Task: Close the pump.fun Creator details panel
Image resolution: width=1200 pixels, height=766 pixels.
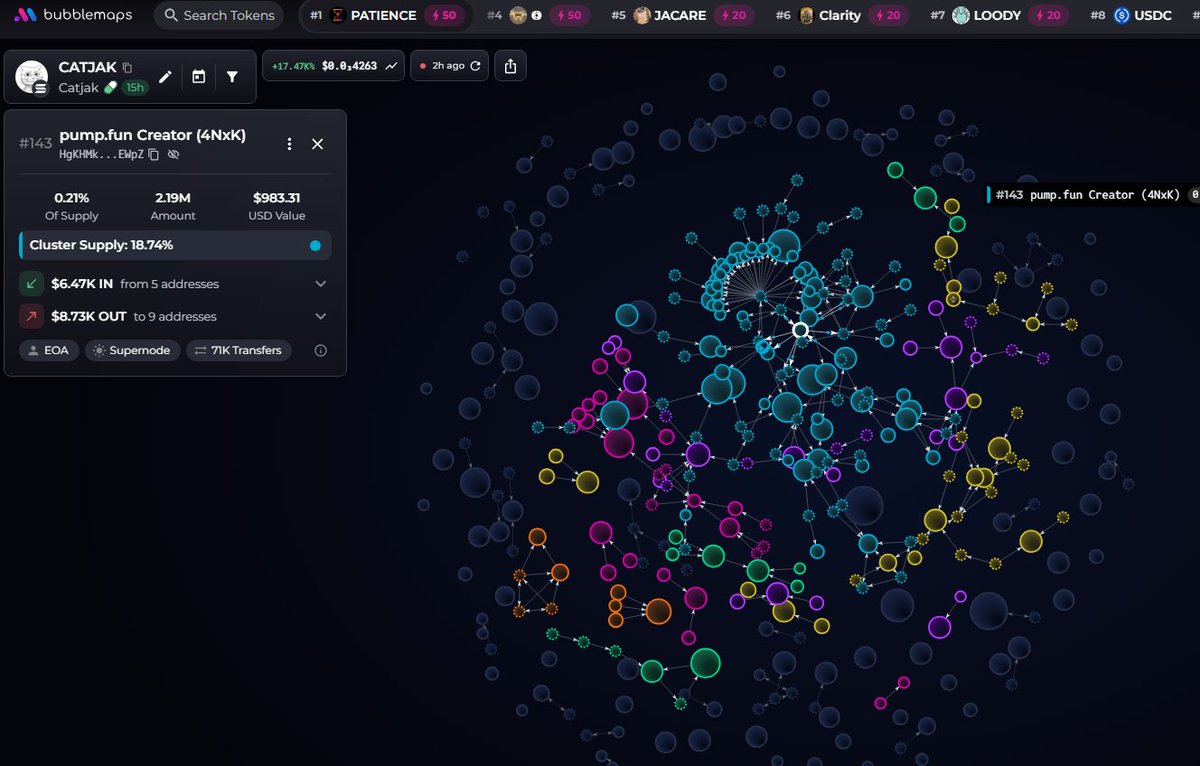Action: (317, 144)
